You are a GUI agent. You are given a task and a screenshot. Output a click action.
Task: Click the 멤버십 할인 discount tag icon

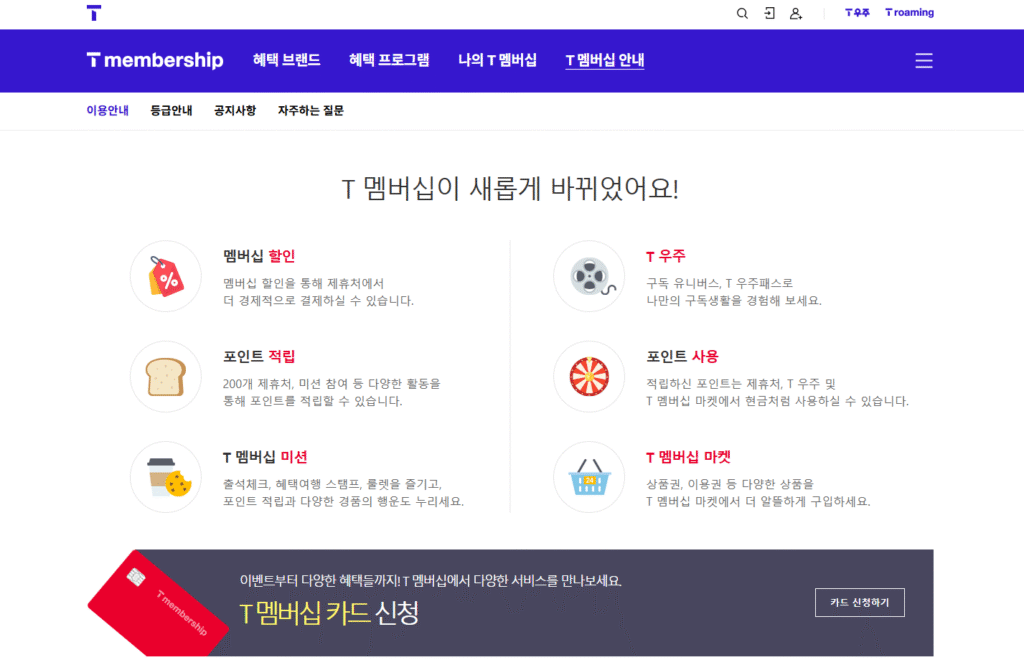[165, 276]
